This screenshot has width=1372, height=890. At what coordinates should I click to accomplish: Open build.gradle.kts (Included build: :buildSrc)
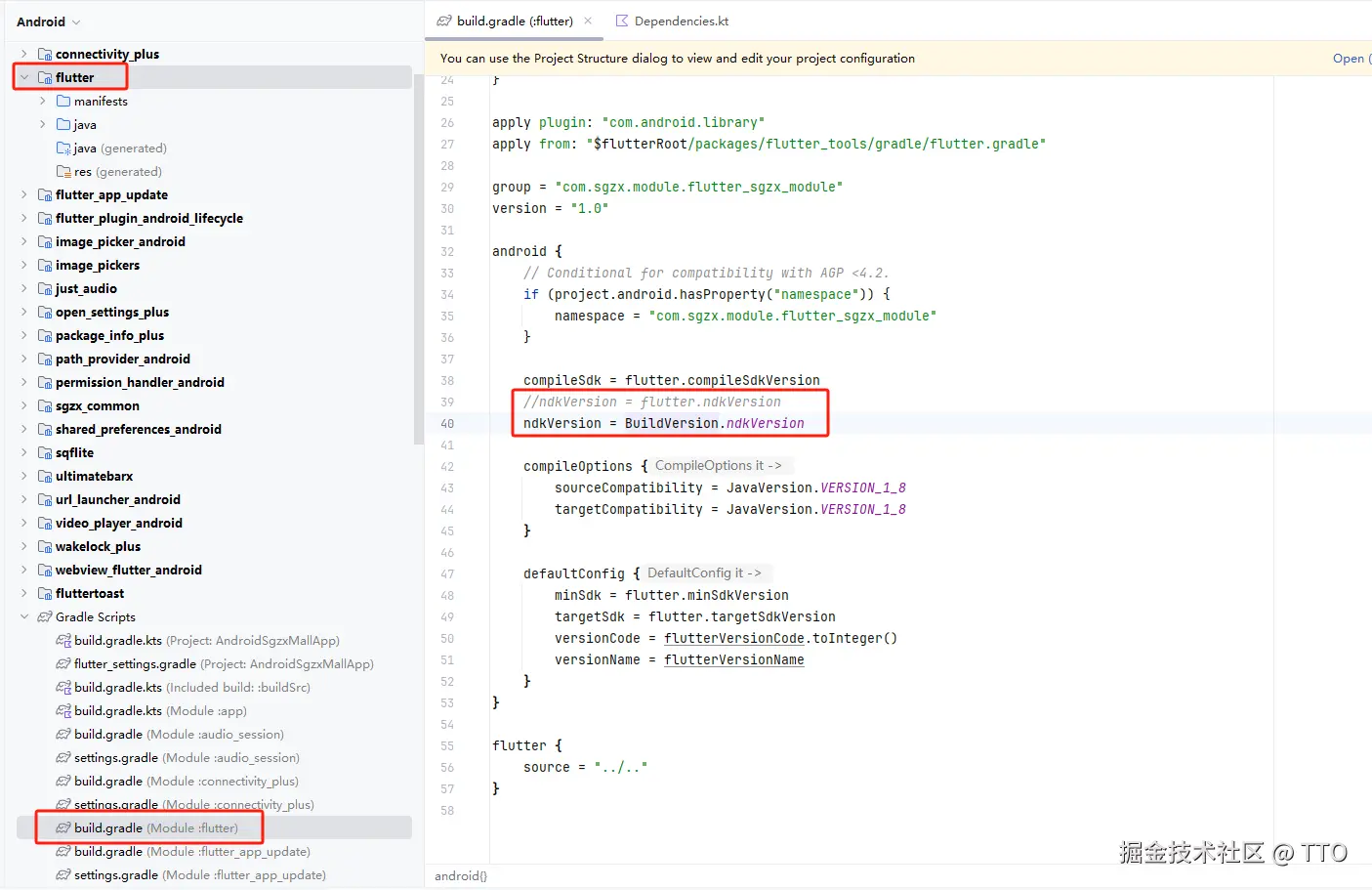(x=192, y=687)
